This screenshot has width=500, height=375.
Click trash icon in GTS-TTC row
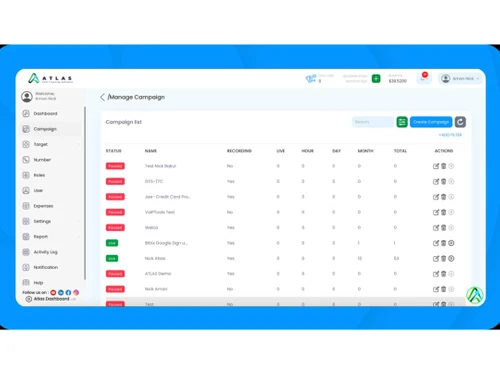pos(444,181)
